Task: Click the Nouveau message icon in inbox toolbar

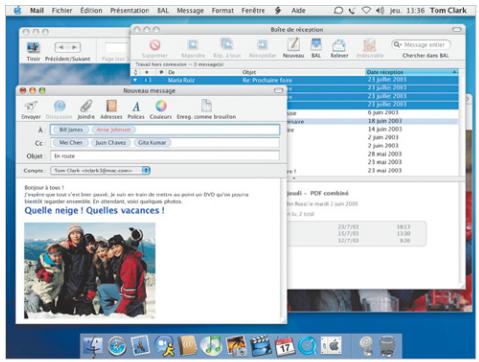Action: point(293,44)
